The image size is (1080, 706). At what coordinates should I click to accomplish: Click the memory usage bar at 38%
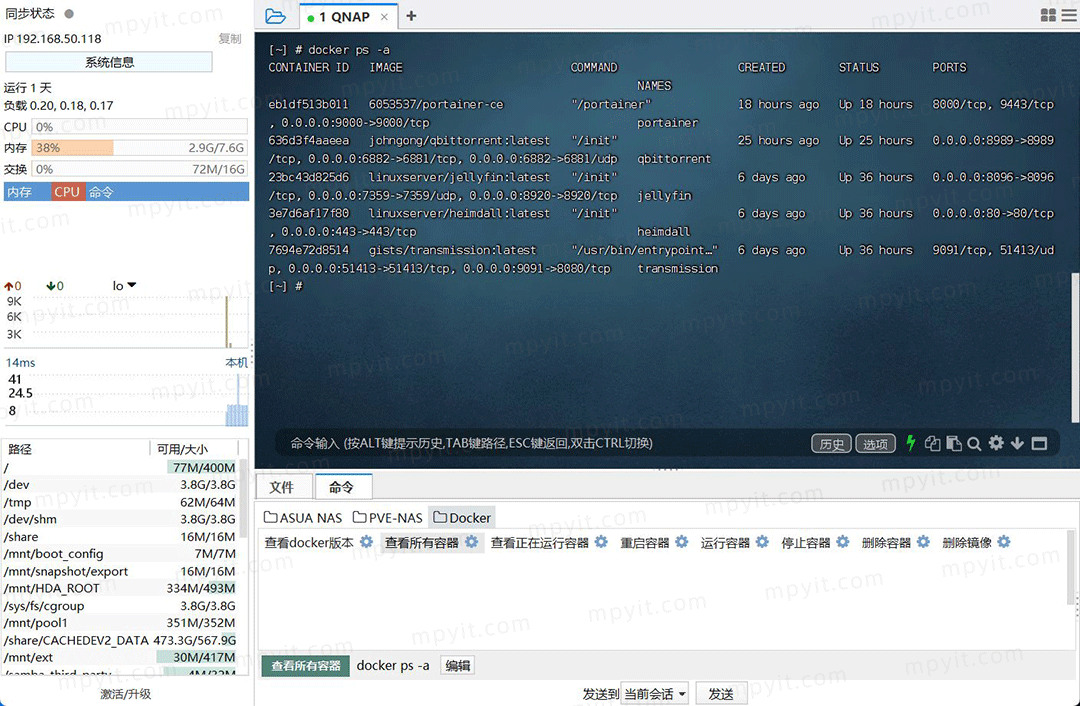coord(140,147)
